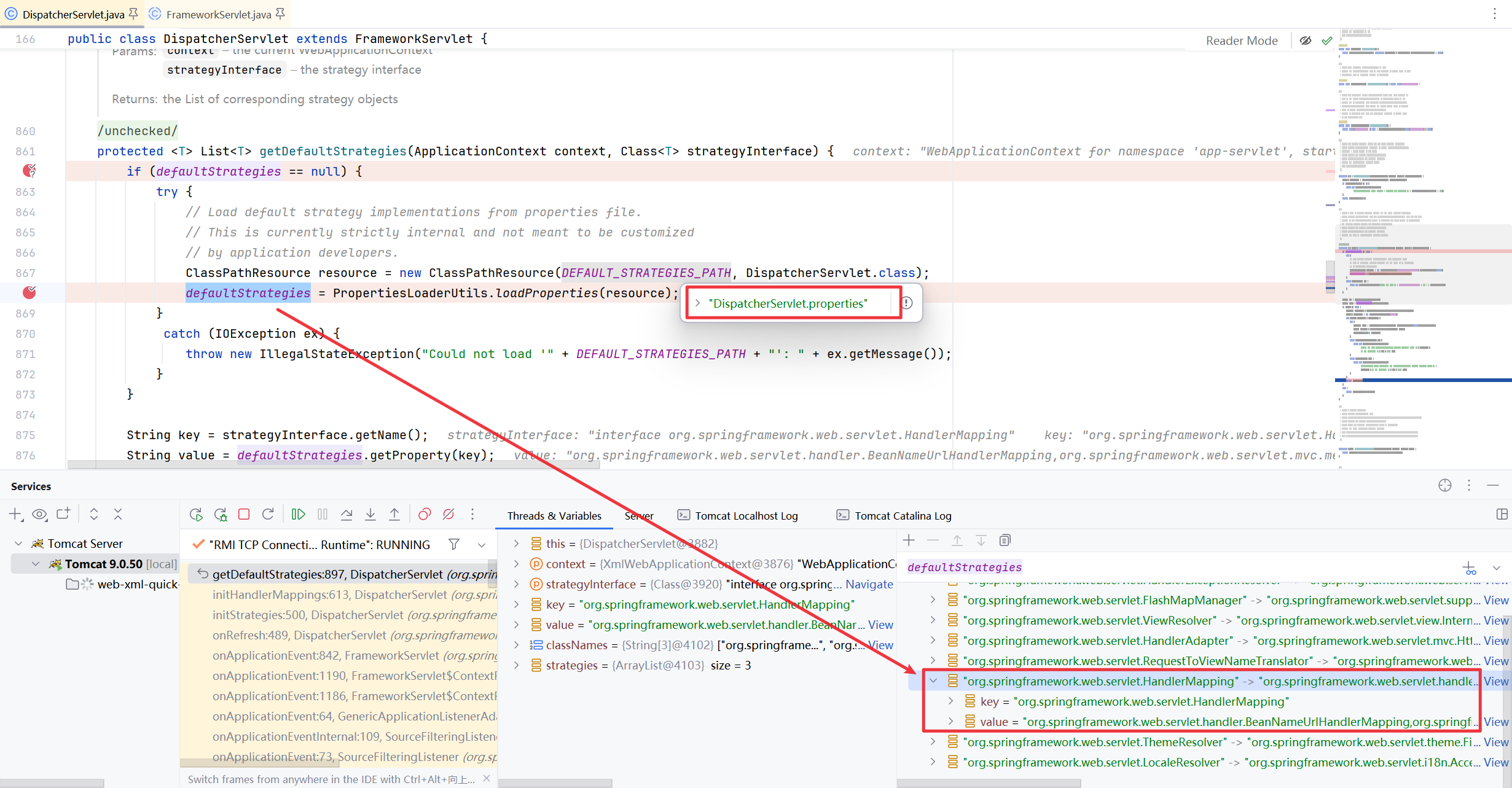
Task: Click the horizontal scrollbar under the editor
Action: click(x=332, y=465)
